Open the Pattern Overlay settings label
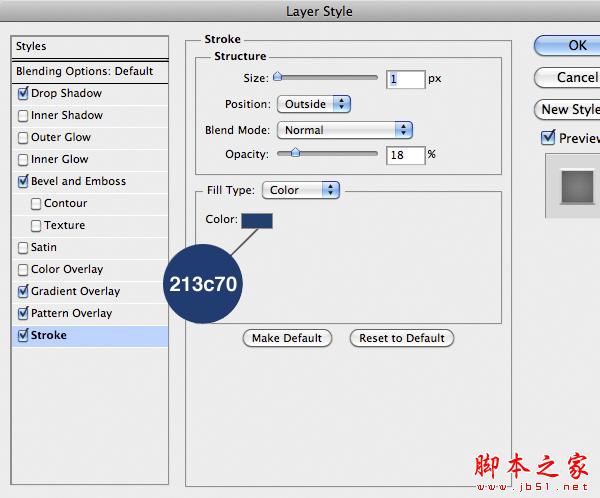This screenshot has height=498, width=600. (72, 313)
